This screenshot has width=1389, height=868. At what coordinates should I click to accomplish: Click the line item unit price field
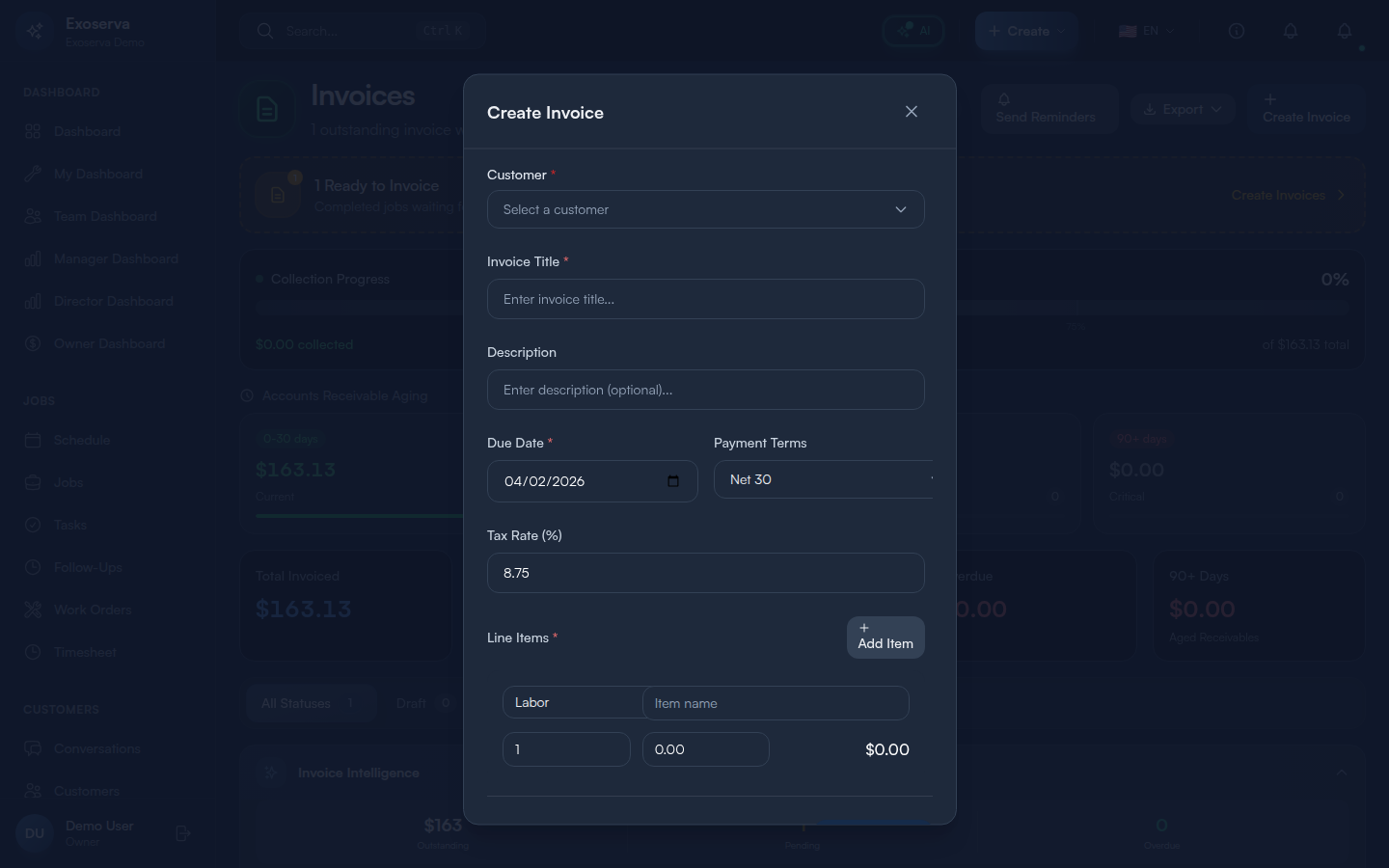click(x=705, y=749)
